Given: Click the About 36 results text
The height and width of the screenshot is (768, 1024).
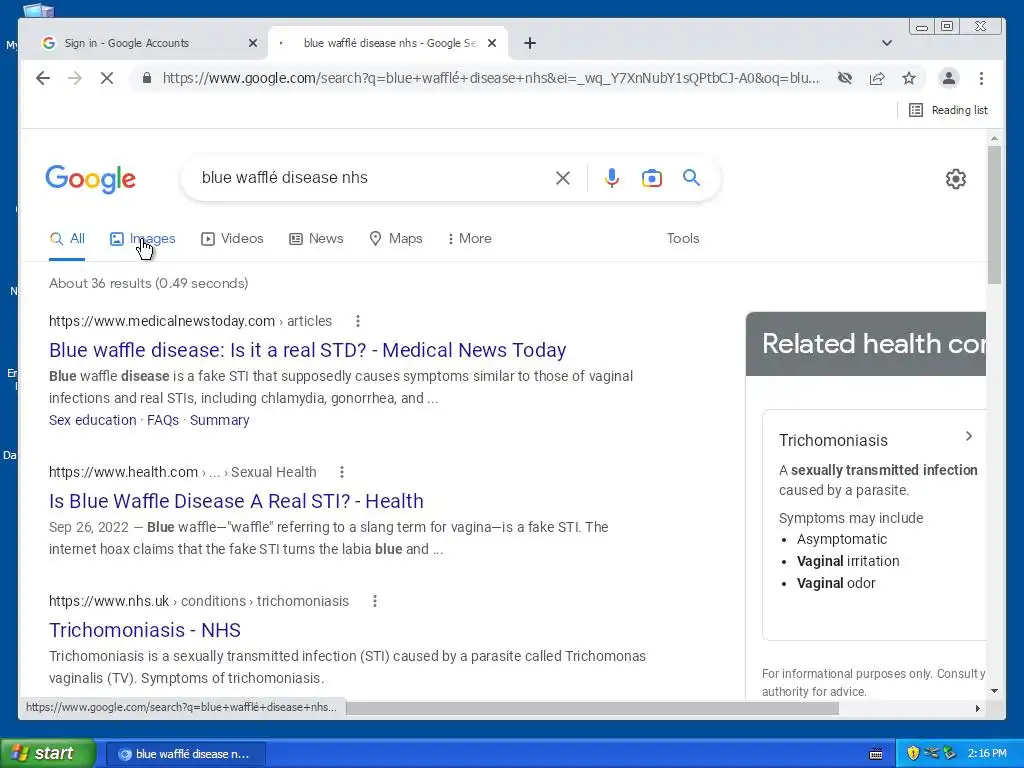Looking at the screenshot, I should tap(149, 283).
